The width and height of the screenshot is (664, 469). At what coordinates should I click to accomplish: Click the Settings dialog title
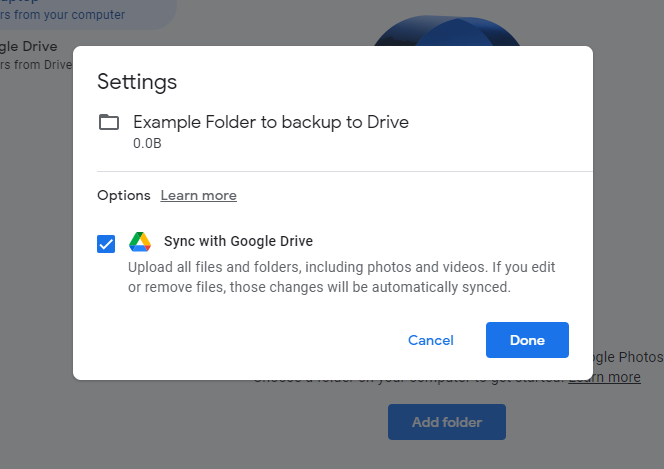click(137, 82)
